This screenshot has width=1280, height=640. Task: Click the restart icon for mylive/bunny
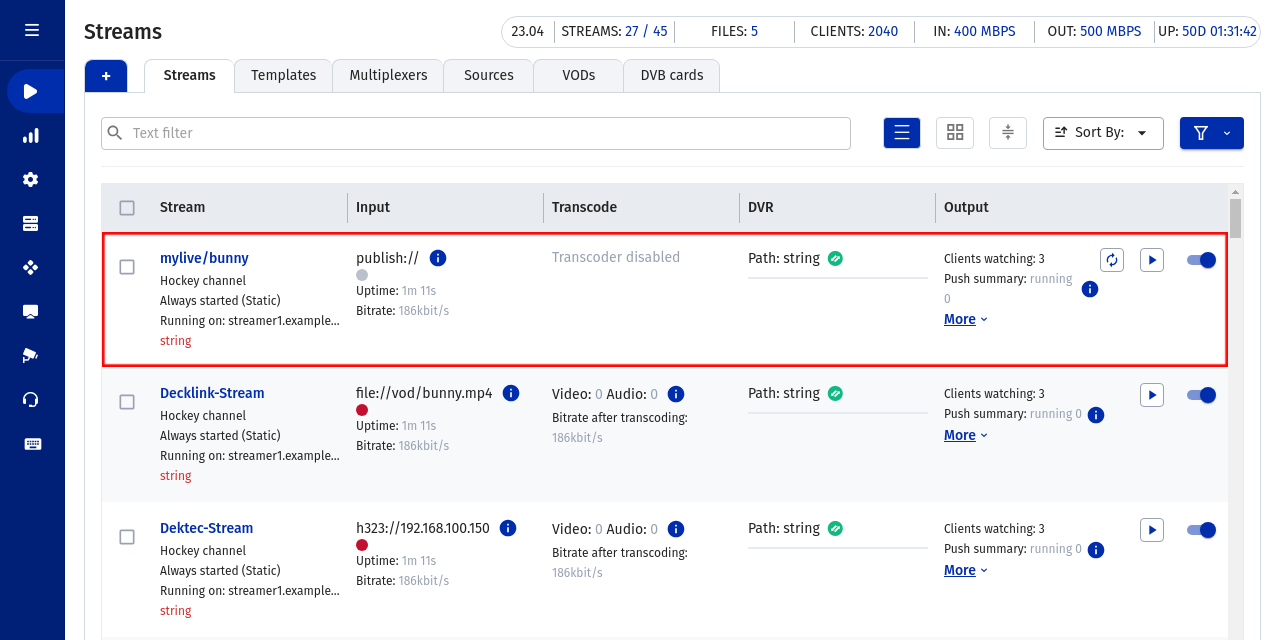click(x=1111, y=260)
